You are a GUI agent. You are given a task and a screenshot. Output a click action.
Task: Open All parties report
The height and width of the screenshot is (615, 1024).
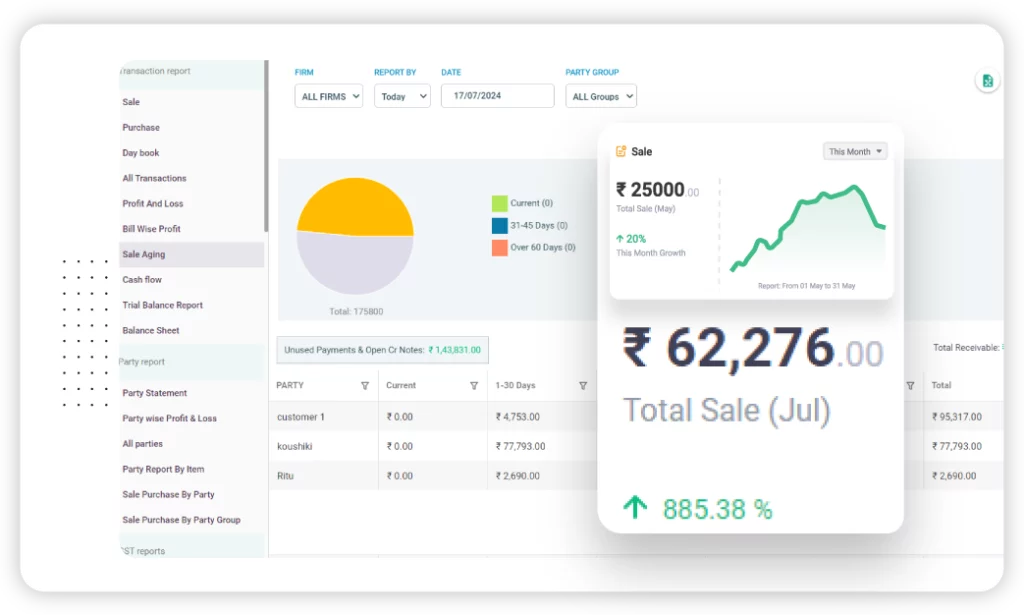pyautogui.click(x=142, y=444)
